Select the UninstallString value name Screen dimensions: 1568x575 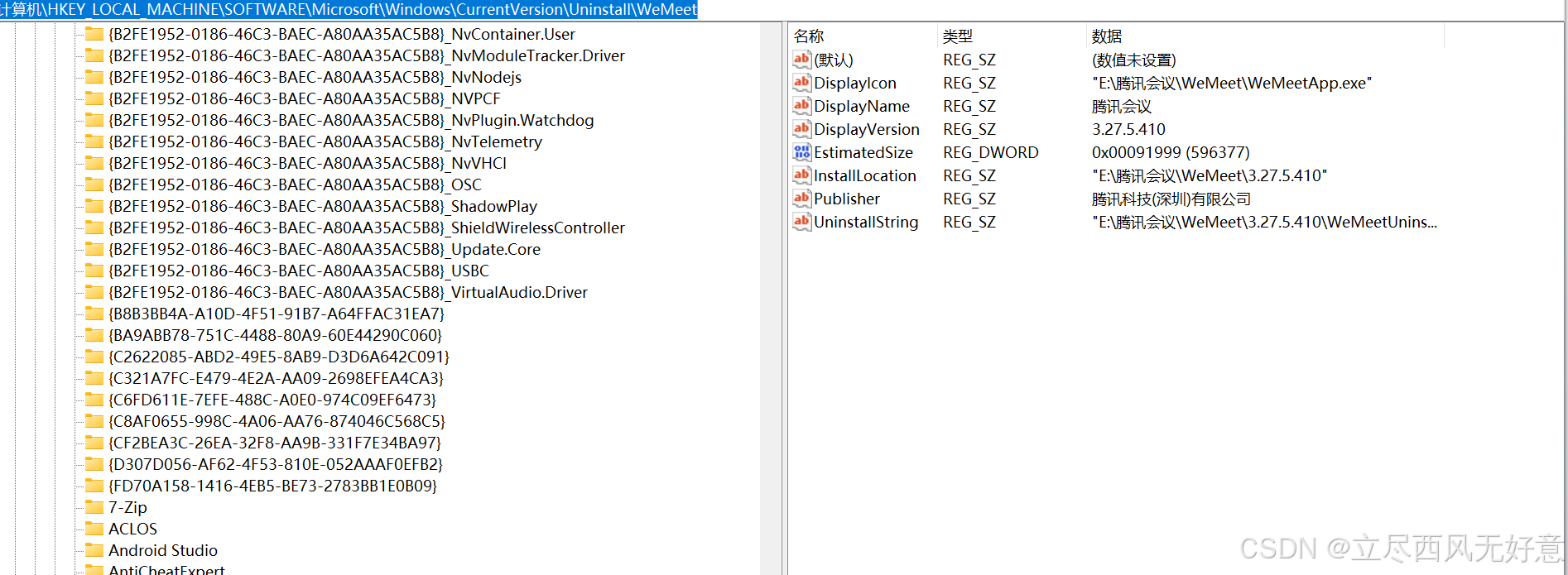pyautogui.click(x=866, y=222)
